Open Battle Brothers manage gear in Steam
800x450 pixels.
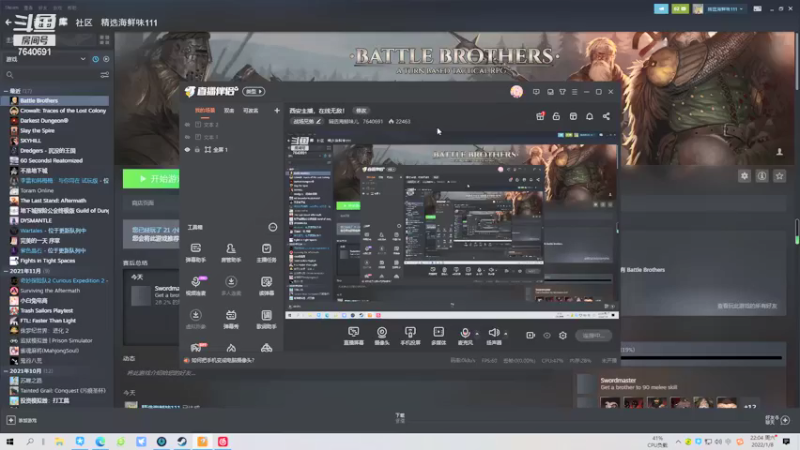(744, 176)
